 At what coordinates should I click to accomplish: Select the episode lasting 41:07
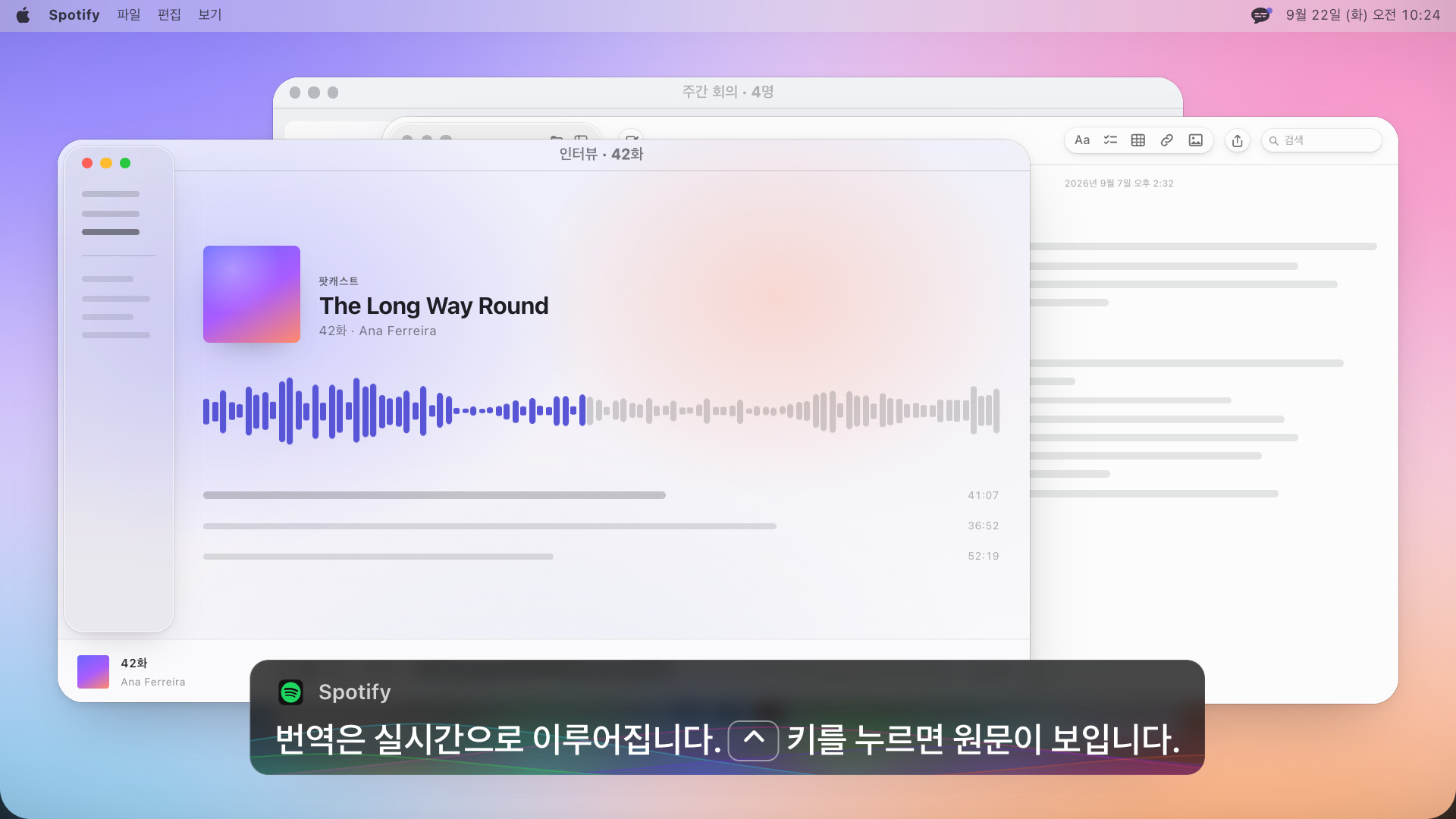click(601, 495)
